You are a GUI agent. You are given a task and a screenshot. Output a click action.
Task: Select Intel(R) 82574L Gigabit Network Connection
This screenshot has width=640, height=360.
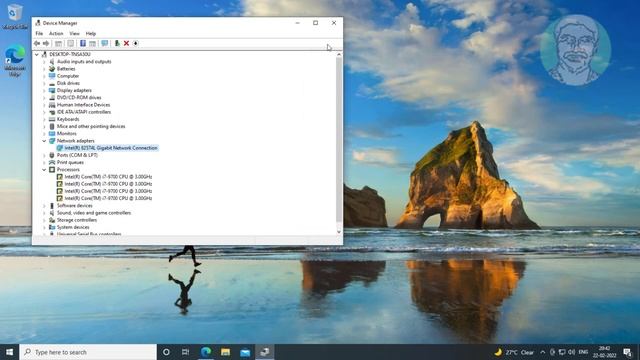(111, 148)
